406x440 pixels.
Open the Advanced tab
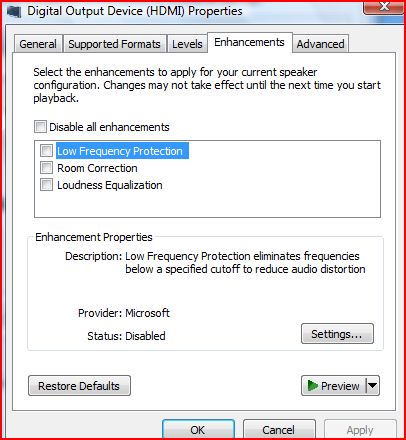pos(320,44)
